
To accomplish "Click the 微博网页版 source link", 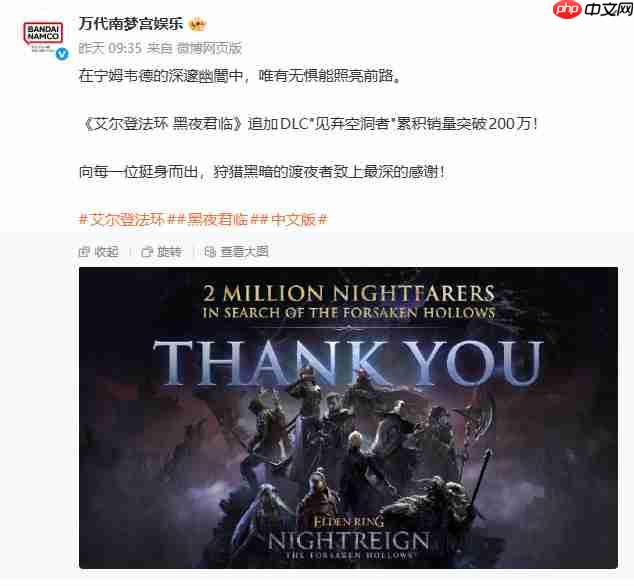I will point(209,49).
